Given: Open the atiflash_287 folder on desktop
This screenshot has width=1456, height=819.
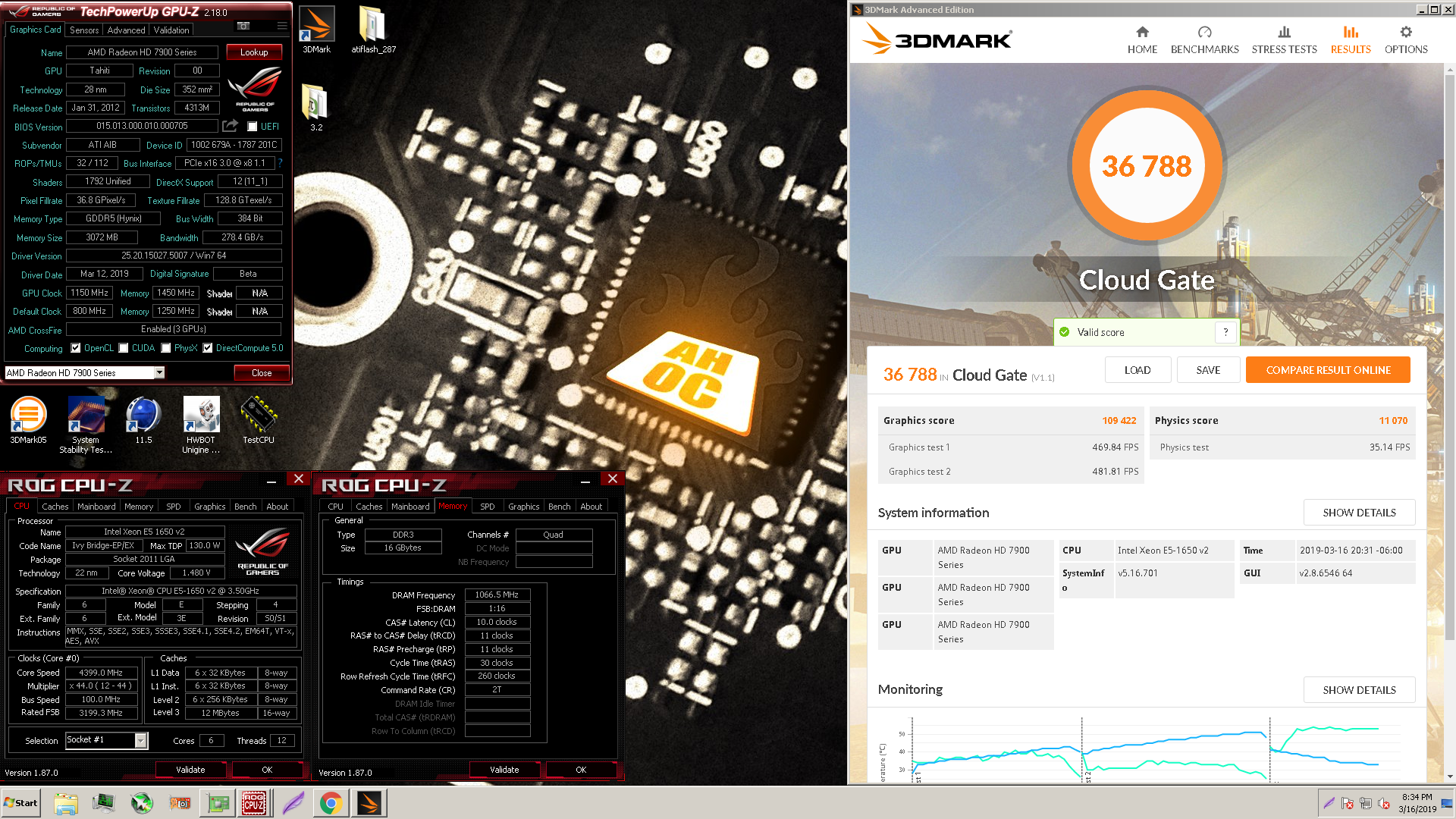Looking at the screenshot, I should (x=373, y=30).
